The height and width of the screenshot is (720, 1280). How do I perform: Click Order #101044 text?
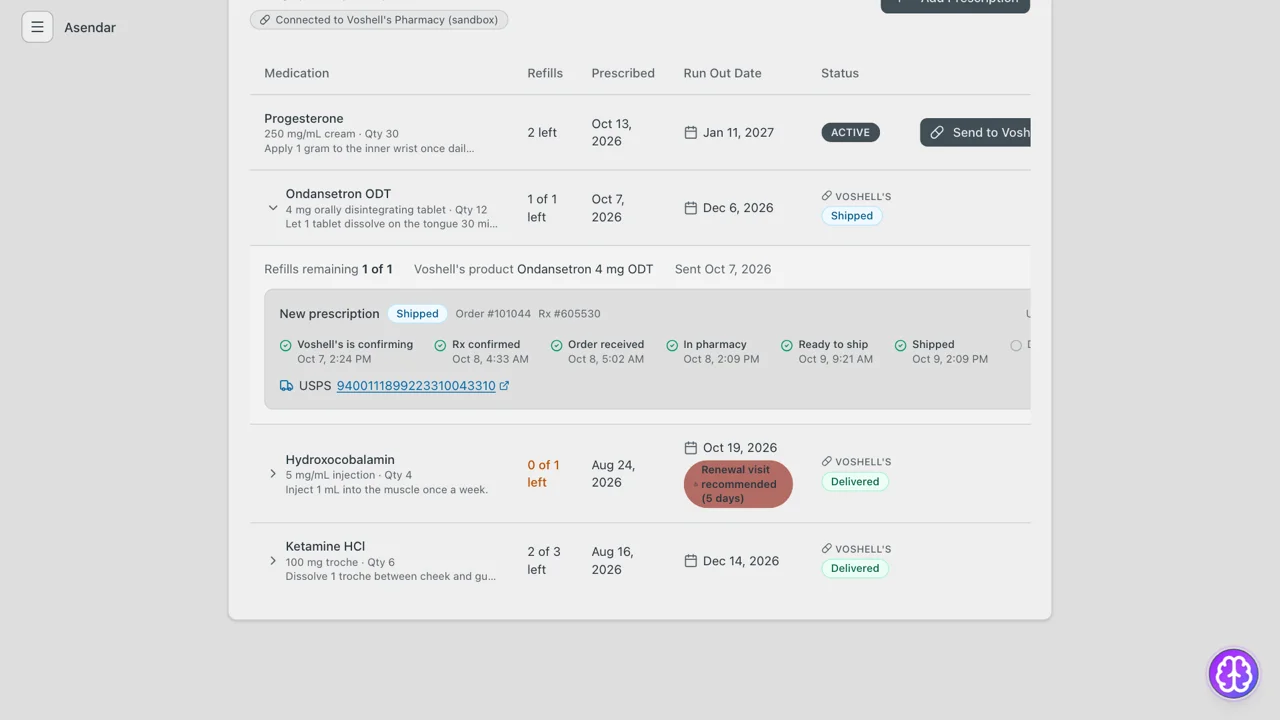[x=493, y=314]
